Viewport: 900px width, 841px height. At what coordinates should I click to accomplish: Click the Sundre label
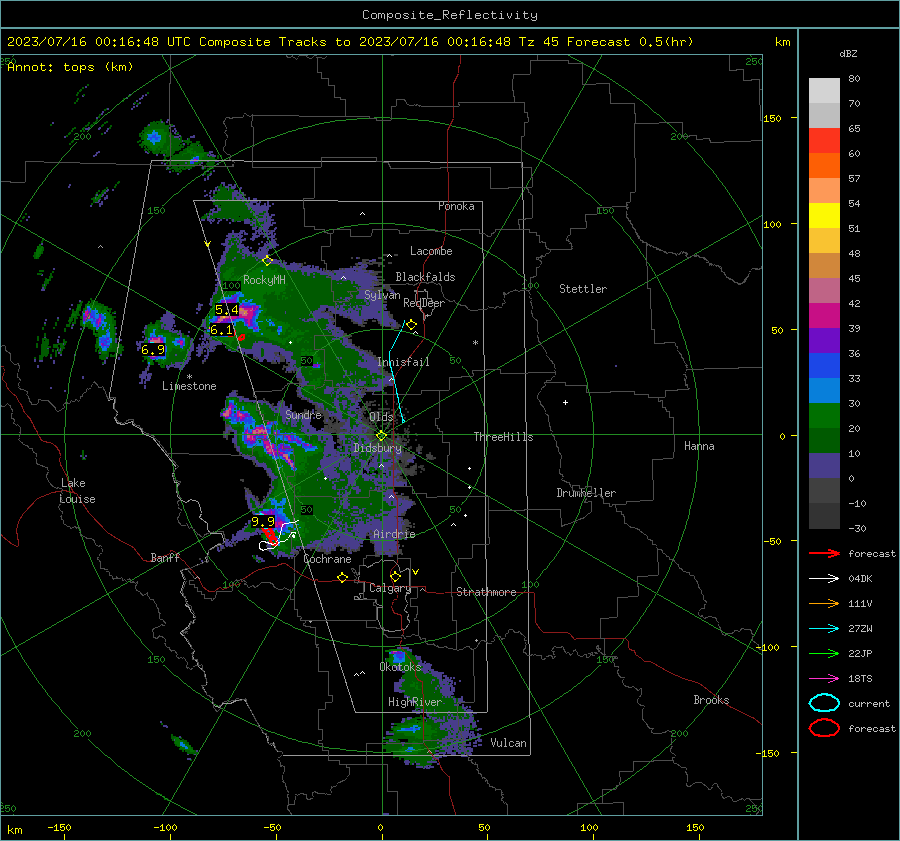pos(303,414)
